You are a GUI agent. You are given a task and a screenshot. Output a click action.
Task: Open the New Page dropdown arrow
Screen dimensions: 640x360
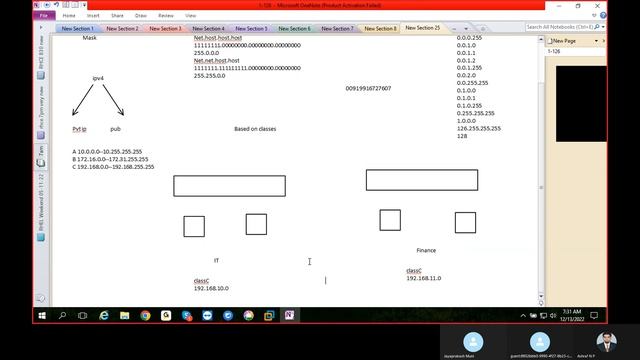(596, 41)
